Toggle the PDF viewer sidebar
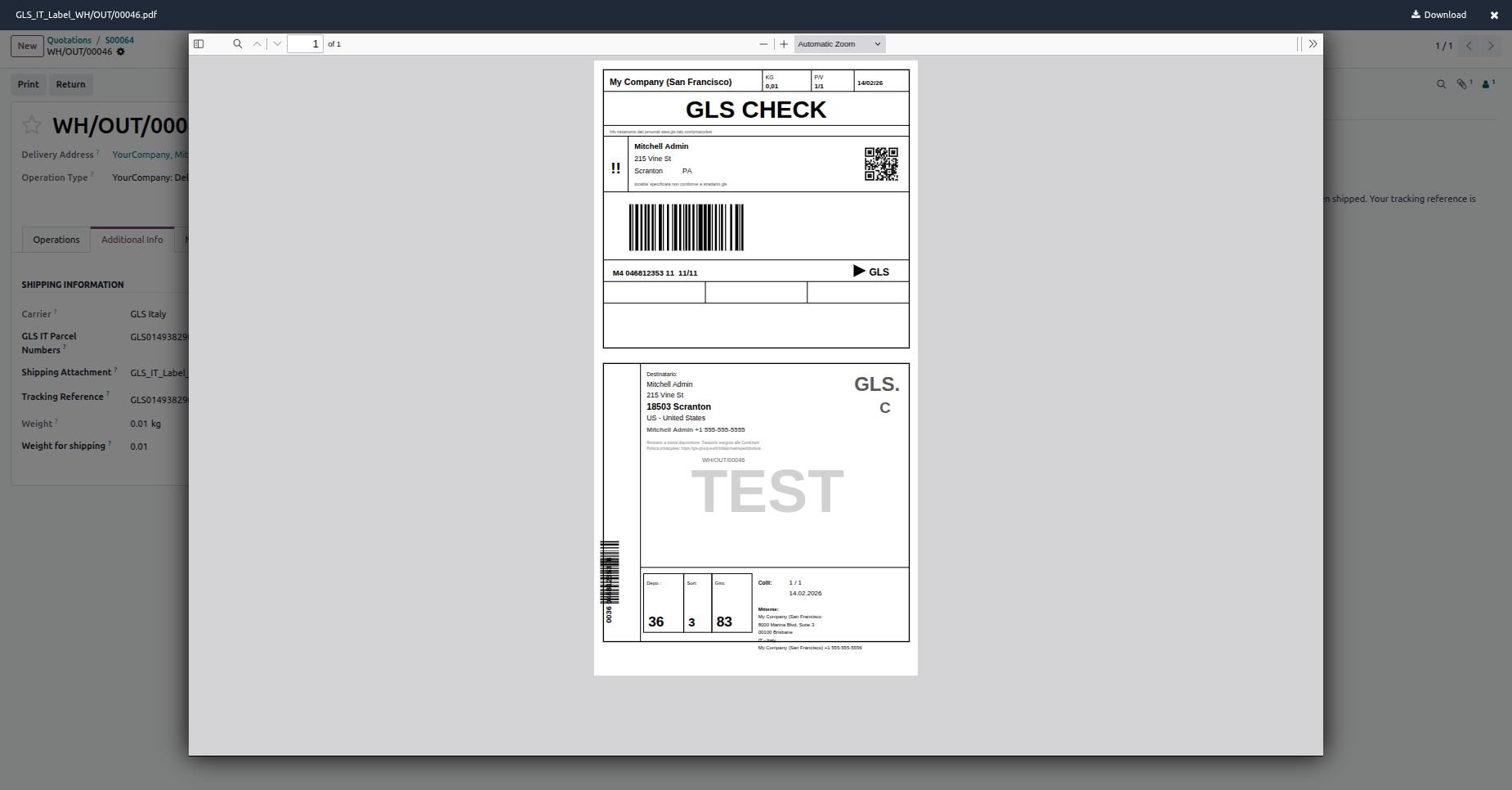 pyautogui.click(x=199, y=44)
